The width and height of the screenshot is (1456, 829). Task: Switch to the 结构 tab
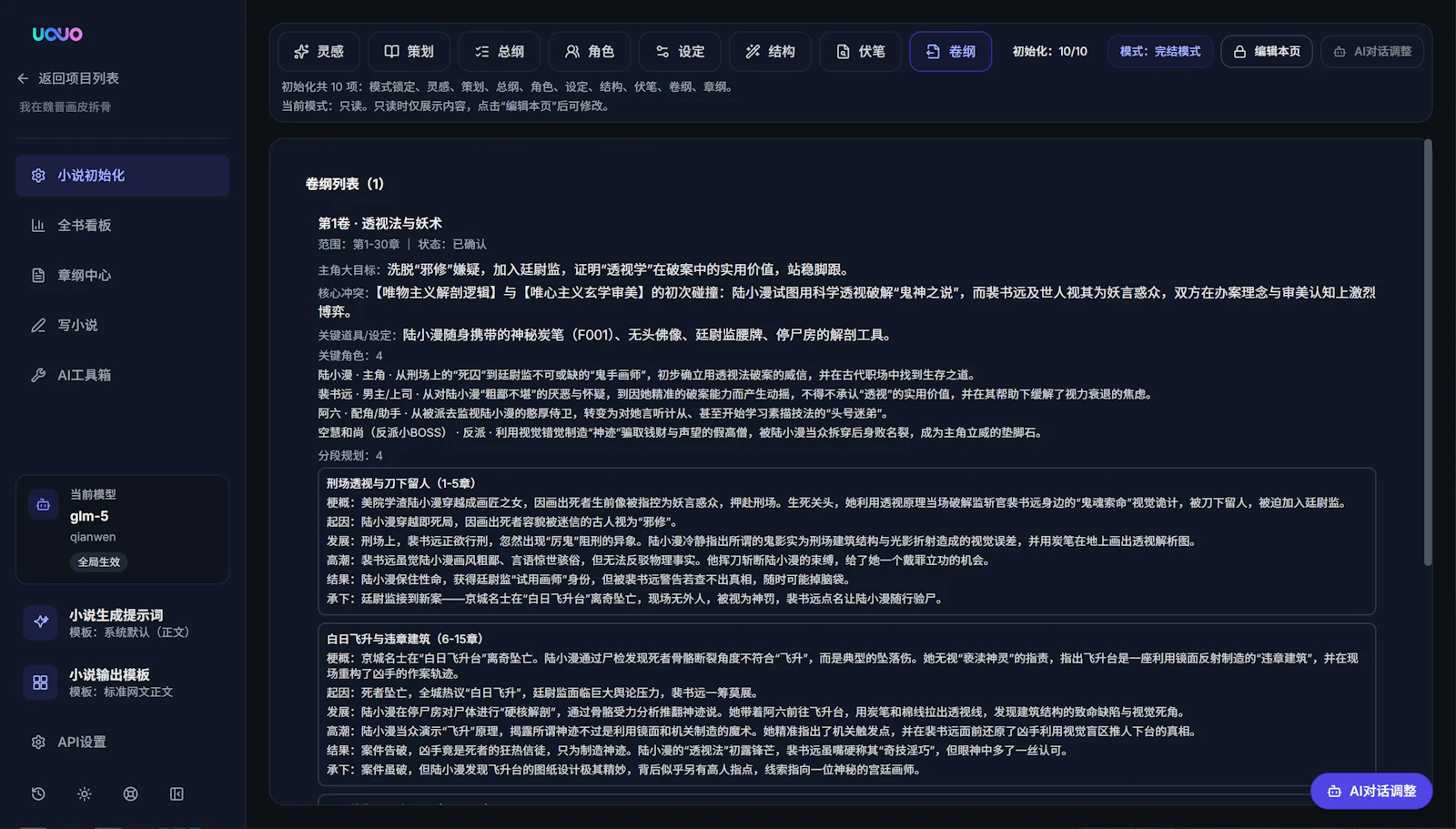coord(770,52)
